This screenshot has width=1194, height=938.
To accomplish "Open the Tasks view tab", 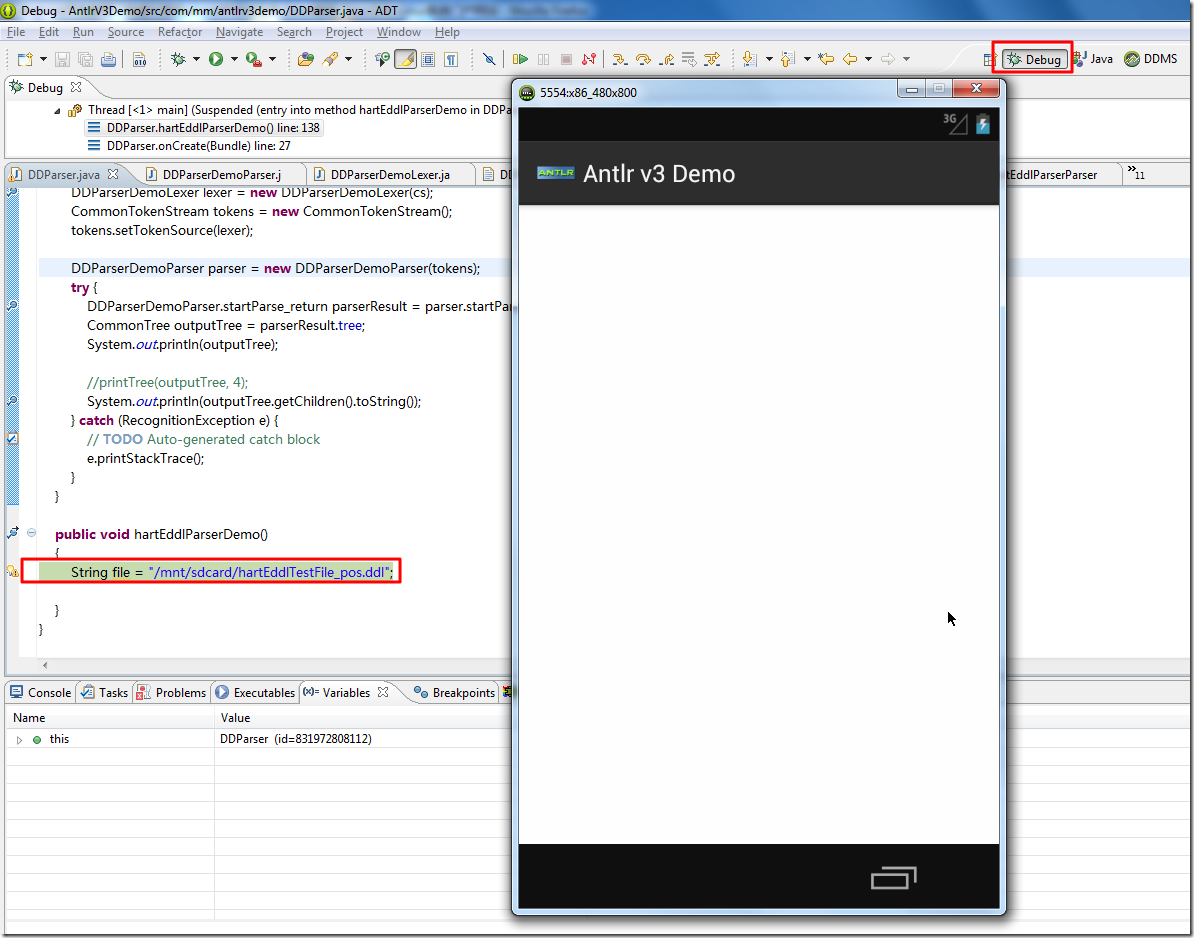I will click(x=104, y=692).
